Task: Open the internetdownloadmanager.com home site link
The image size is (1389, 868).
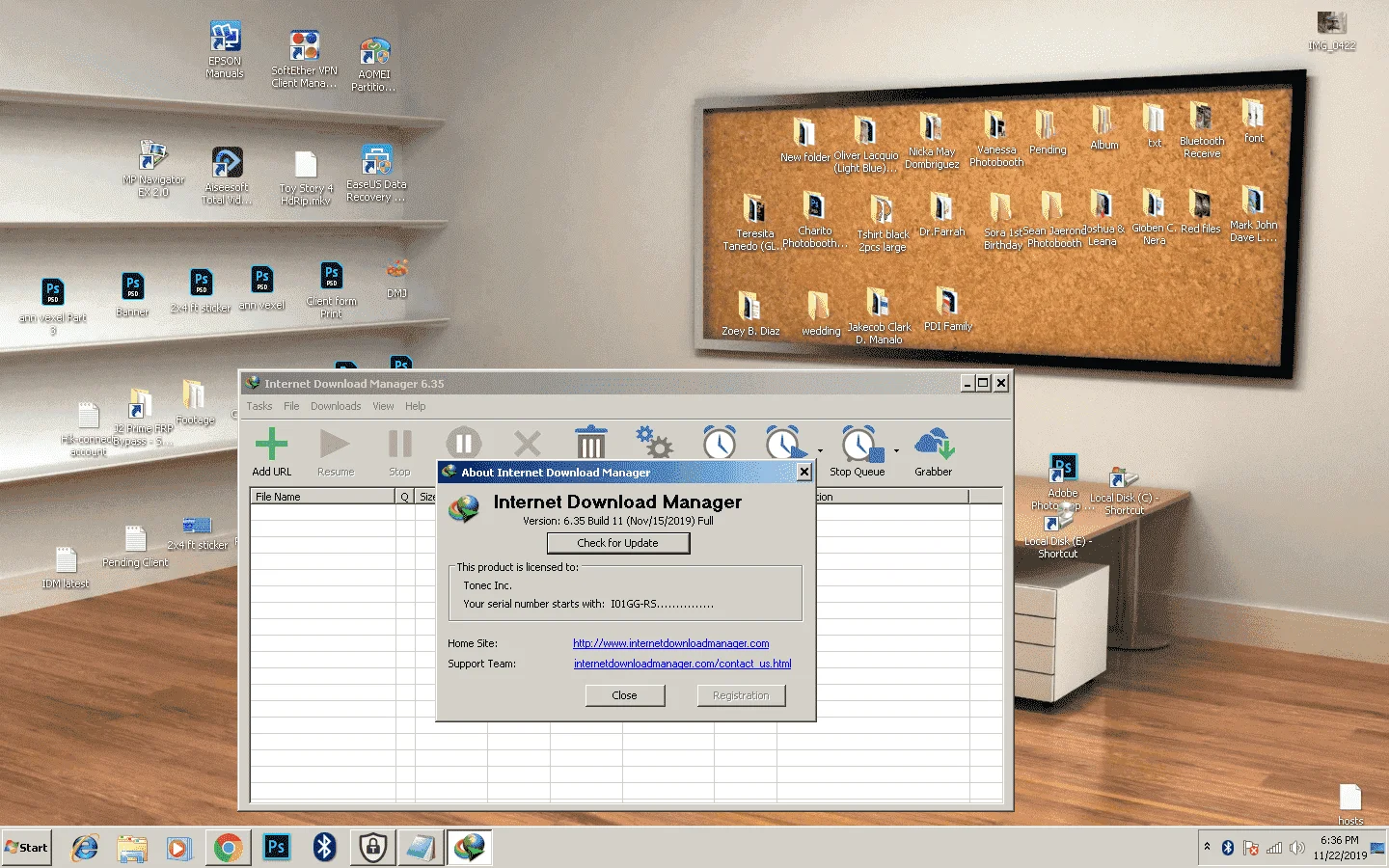Action: (670, 643)
